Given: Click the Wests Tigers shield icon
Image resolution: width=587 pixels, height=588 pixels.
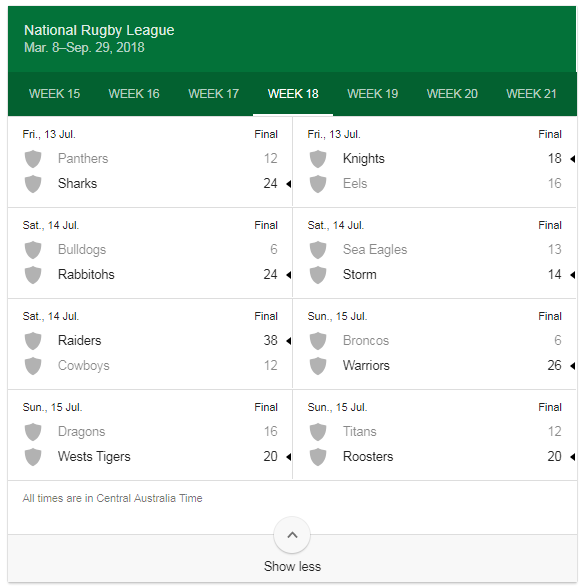Looking at the screenshot, I should 33,457.
